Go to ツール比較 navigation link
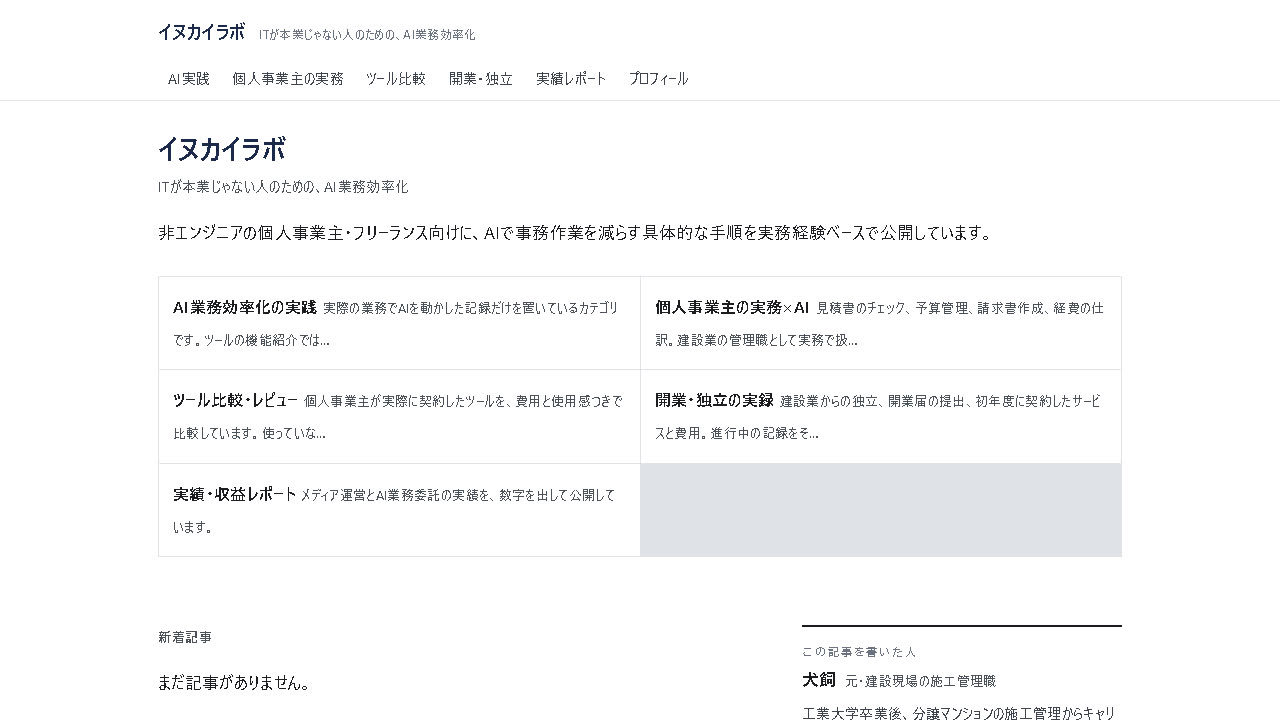This screenshot has width=1280, height=720. pyautogui.click(x=396, y=79)
